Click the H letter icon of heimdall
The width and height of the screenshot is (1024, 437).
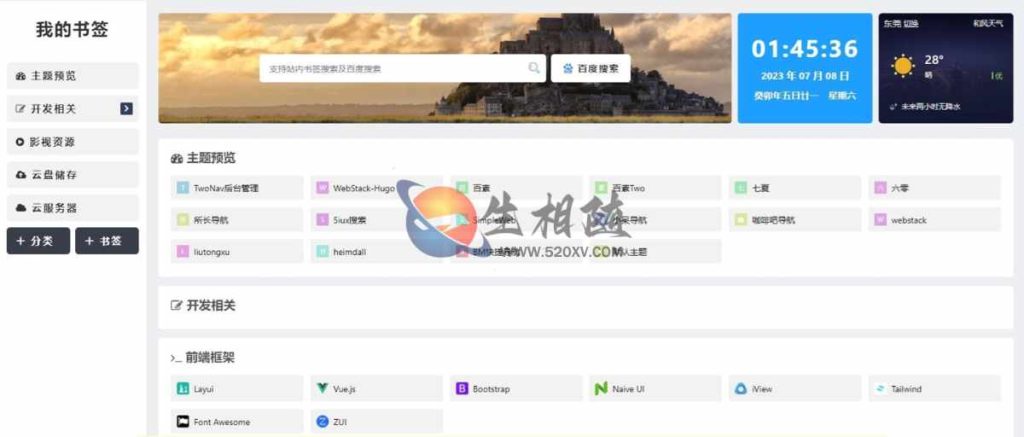(322, 251)
